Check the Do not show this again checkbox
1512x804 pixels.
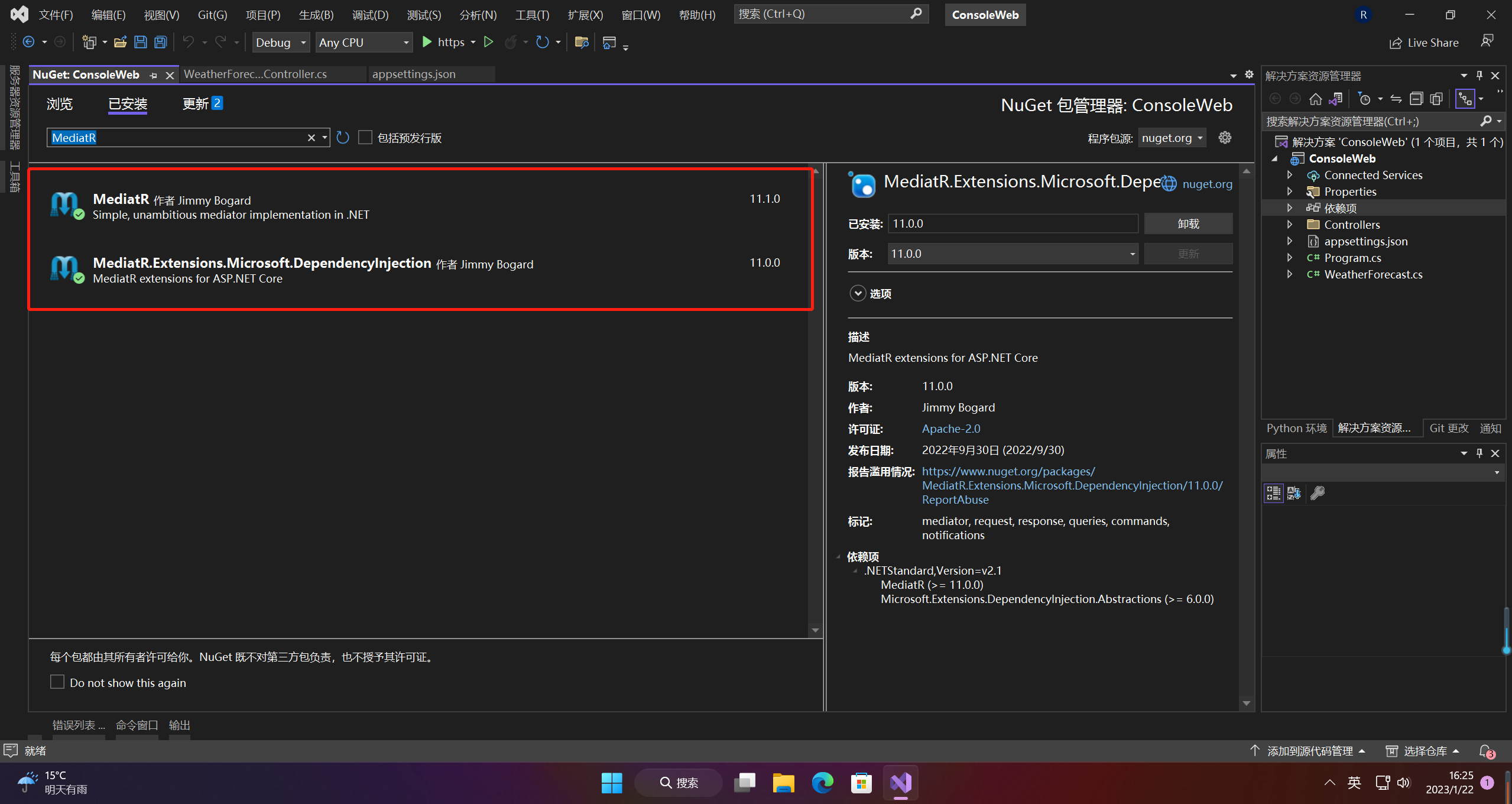[x=56, y=682]
